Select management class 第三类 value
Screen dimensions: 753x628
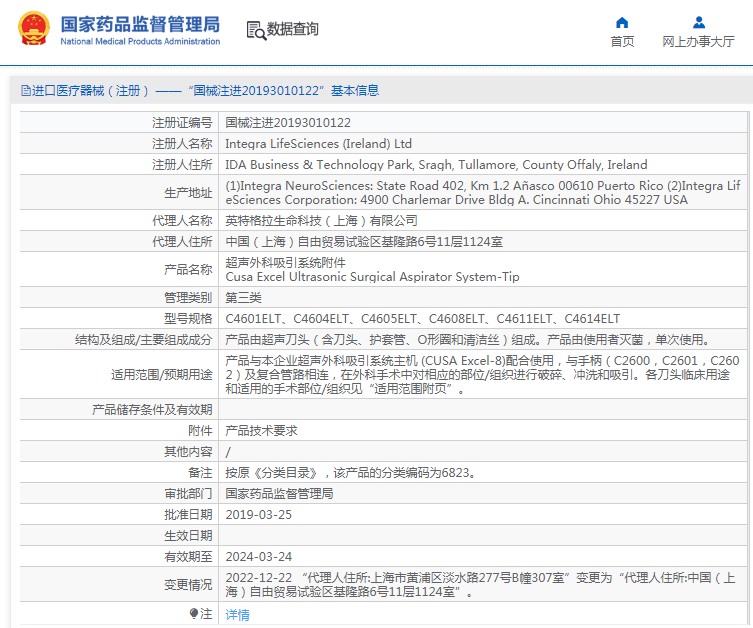(x=243, y=298)
